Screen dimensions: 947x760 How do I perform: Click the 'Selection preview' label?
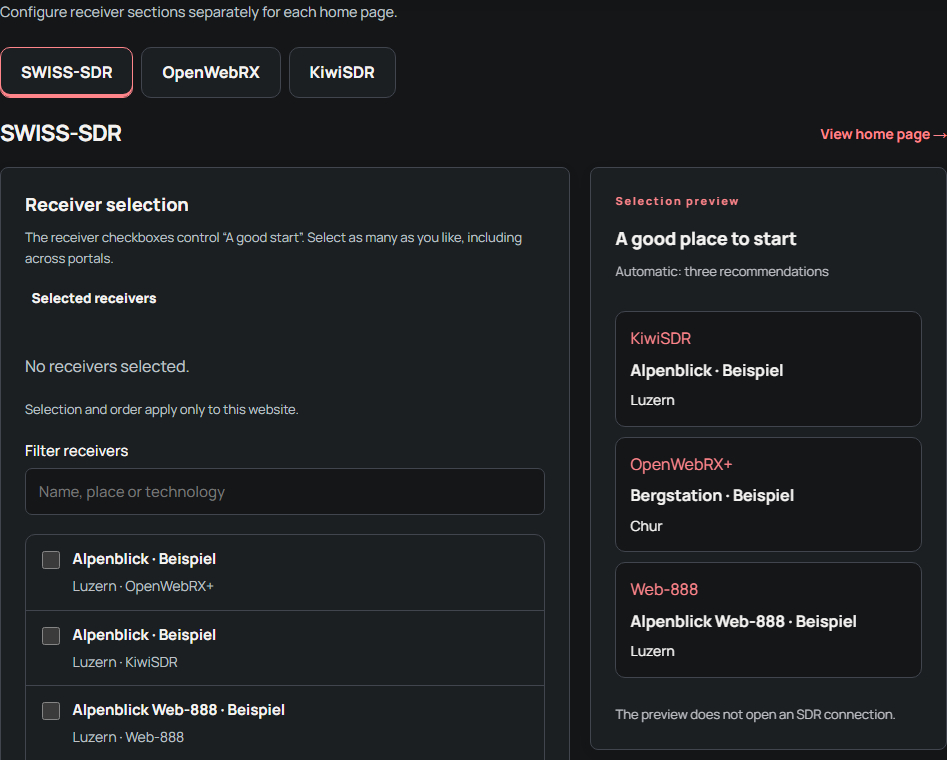(x=676, y=201)
